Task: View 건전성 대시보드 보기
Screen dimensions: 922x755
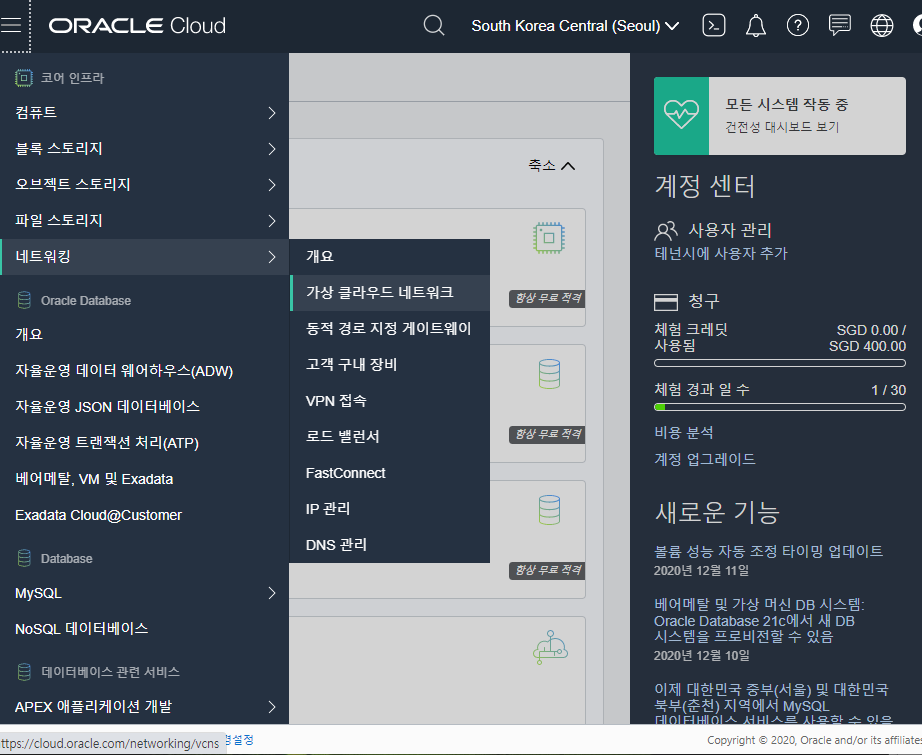Action: pyautogui.click(x=781, y=127)
